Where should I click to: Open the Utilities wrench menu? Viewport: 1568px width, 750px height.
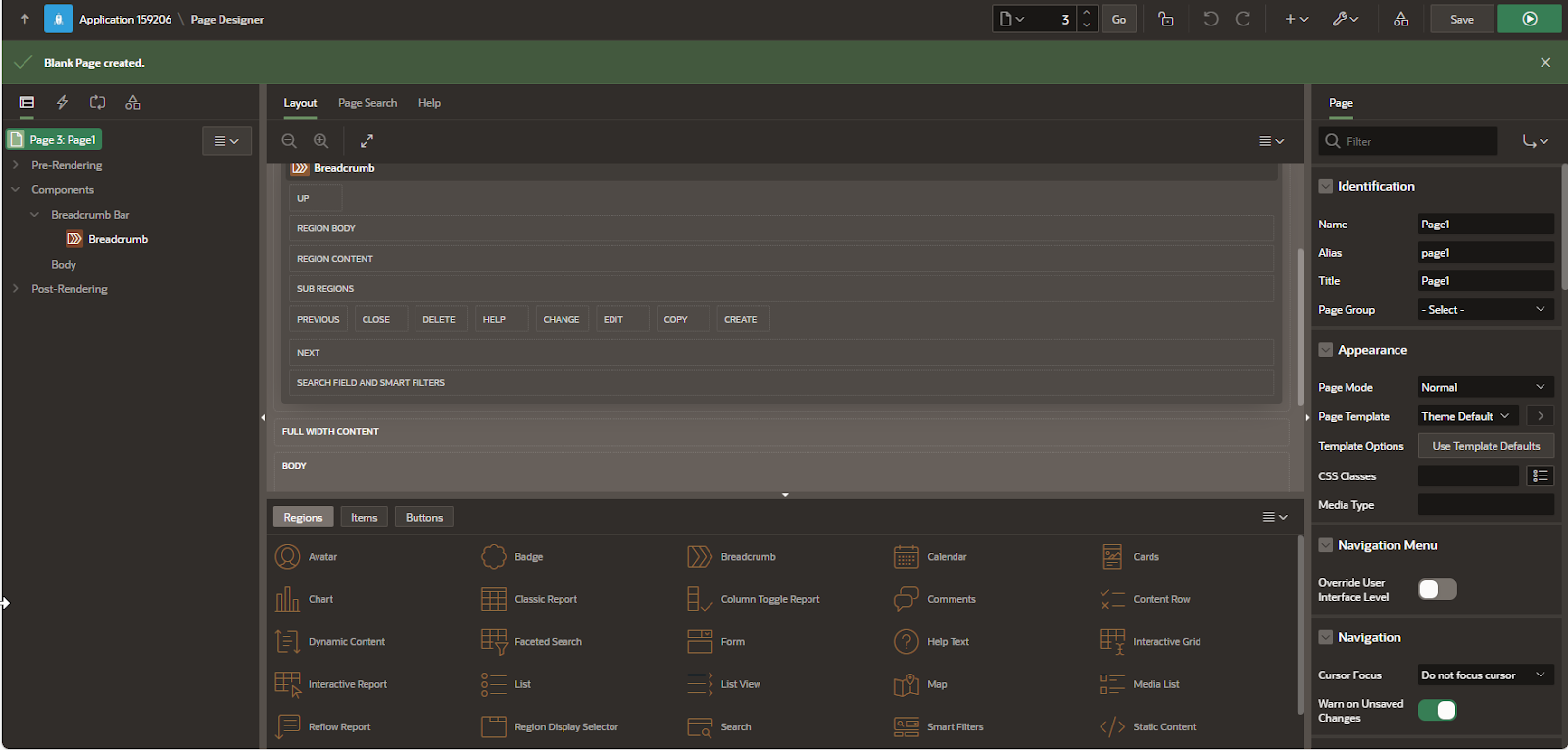pyautogui.click(x=1346, y=19)
